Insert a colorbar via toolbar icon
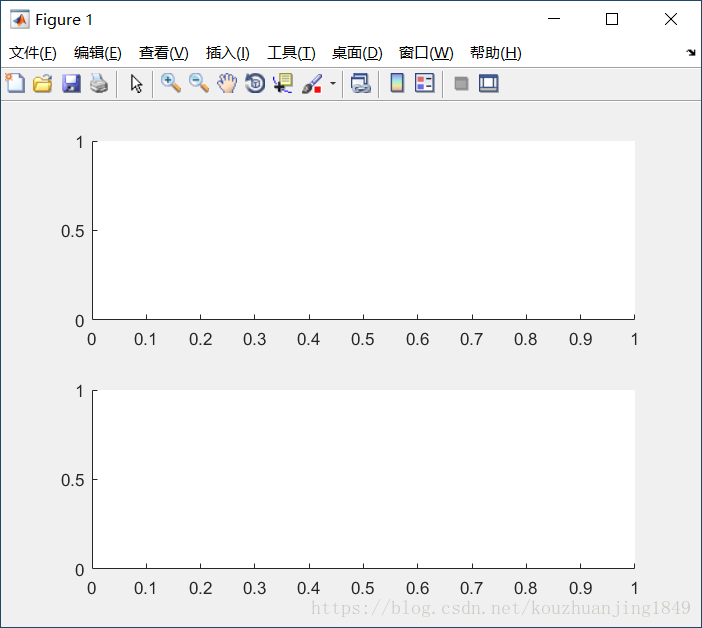Screen dimensions: 702x628 pyautogui.click(x=397, y=83)
